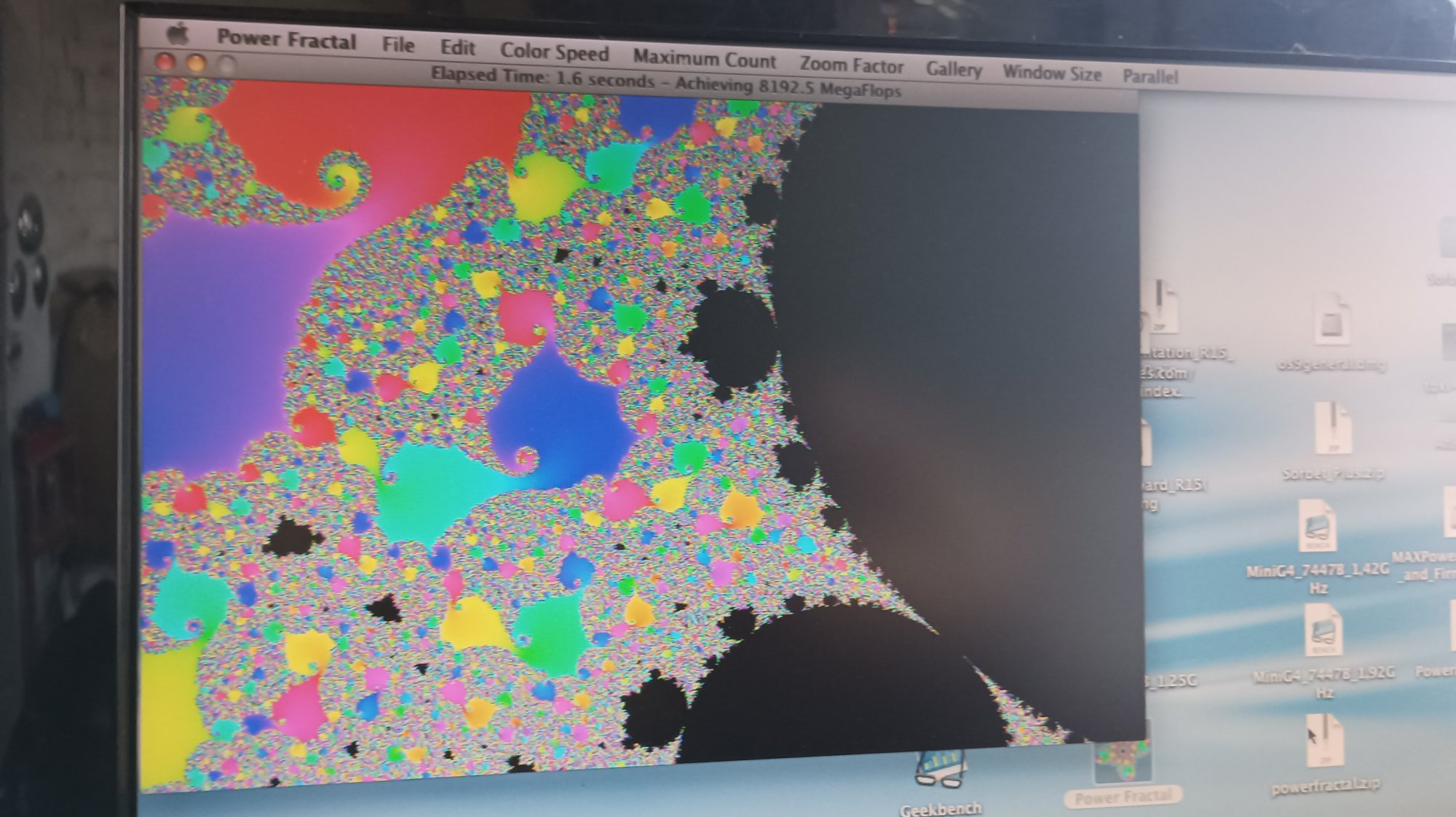Click the yellow minimize window button
1456x817 pixels.
(x=196, y=63)
